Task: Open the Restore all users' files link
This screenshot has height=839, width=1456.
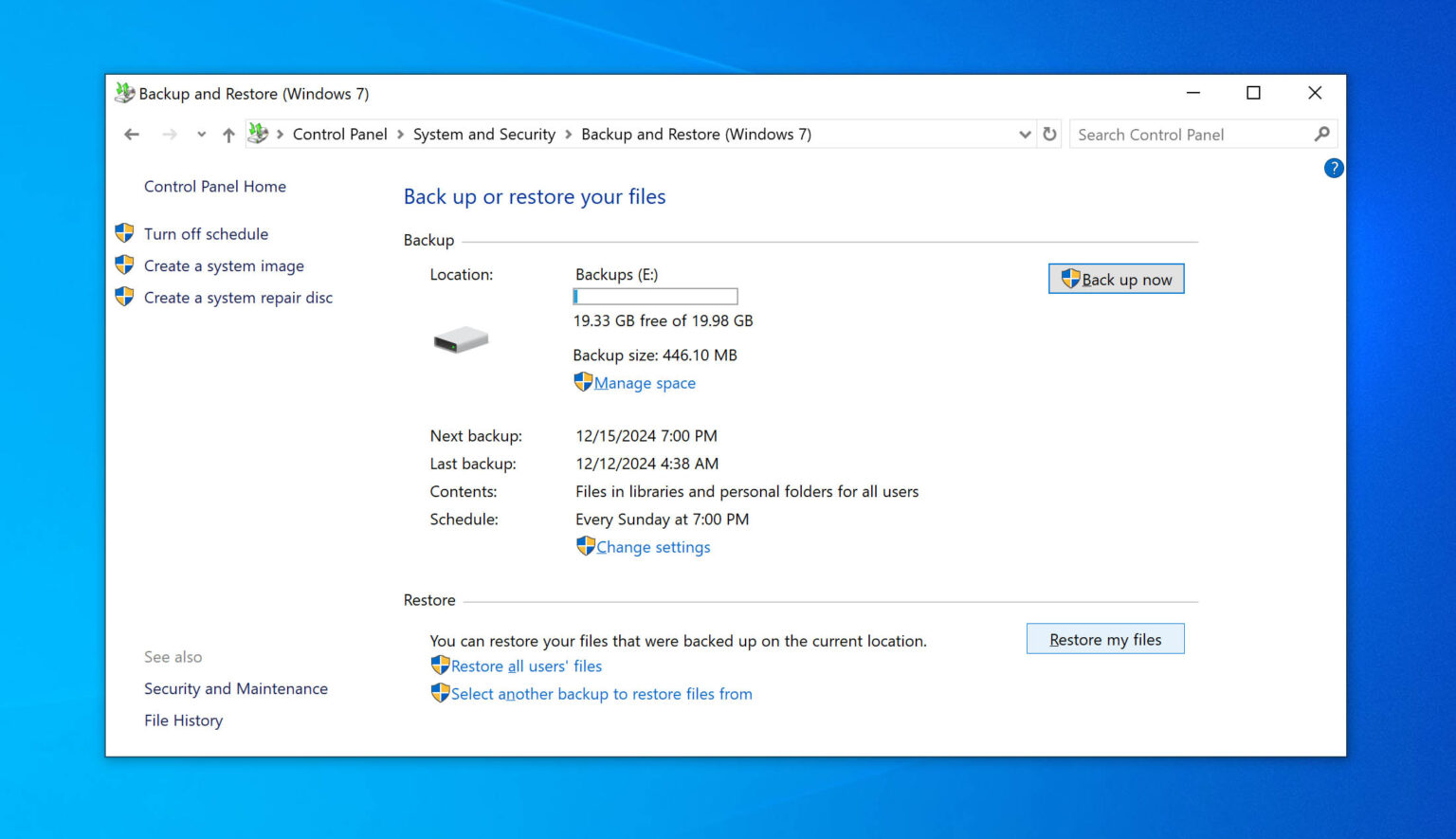Action: pos(527,666)
